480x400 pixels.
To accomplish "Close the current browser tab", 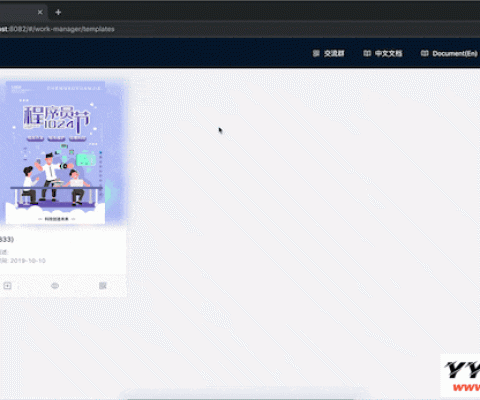I will [x=40, y=12].
